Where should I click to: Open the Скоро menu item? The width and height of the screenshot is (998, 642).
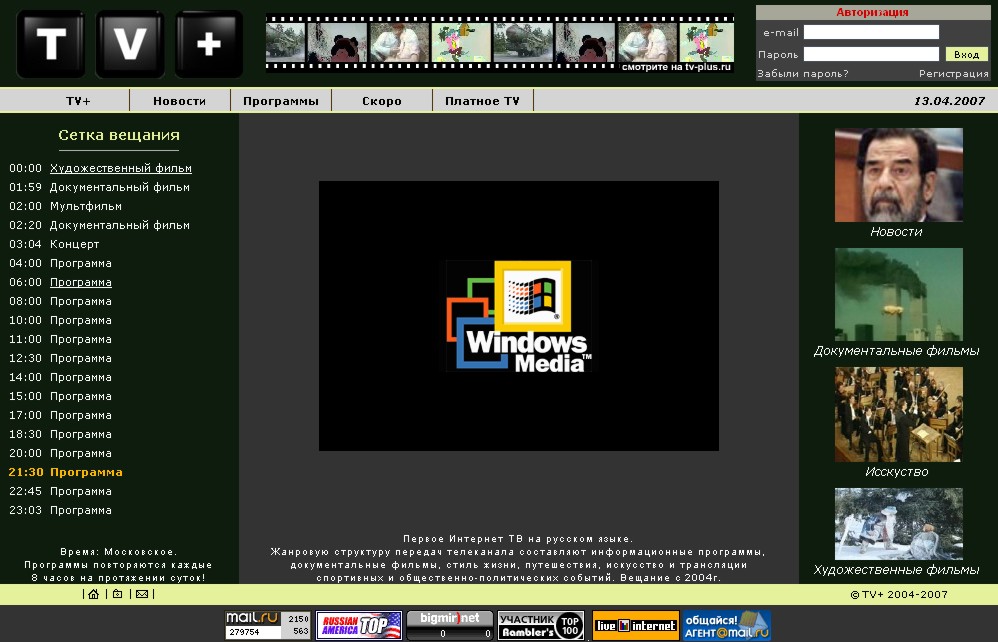[382, 101]
